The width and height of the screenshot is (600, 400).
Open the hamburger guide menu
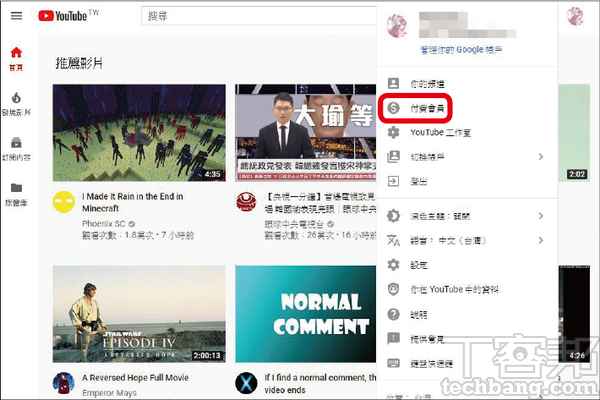tap(16, 16)
